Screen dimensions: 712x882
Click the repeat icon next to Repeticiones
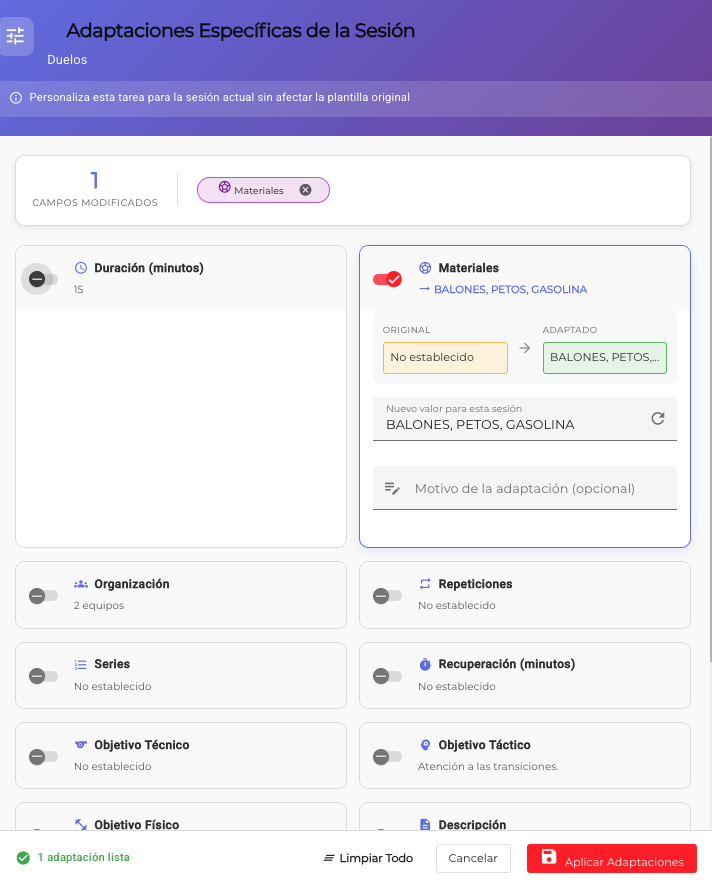tap(425, 584)
